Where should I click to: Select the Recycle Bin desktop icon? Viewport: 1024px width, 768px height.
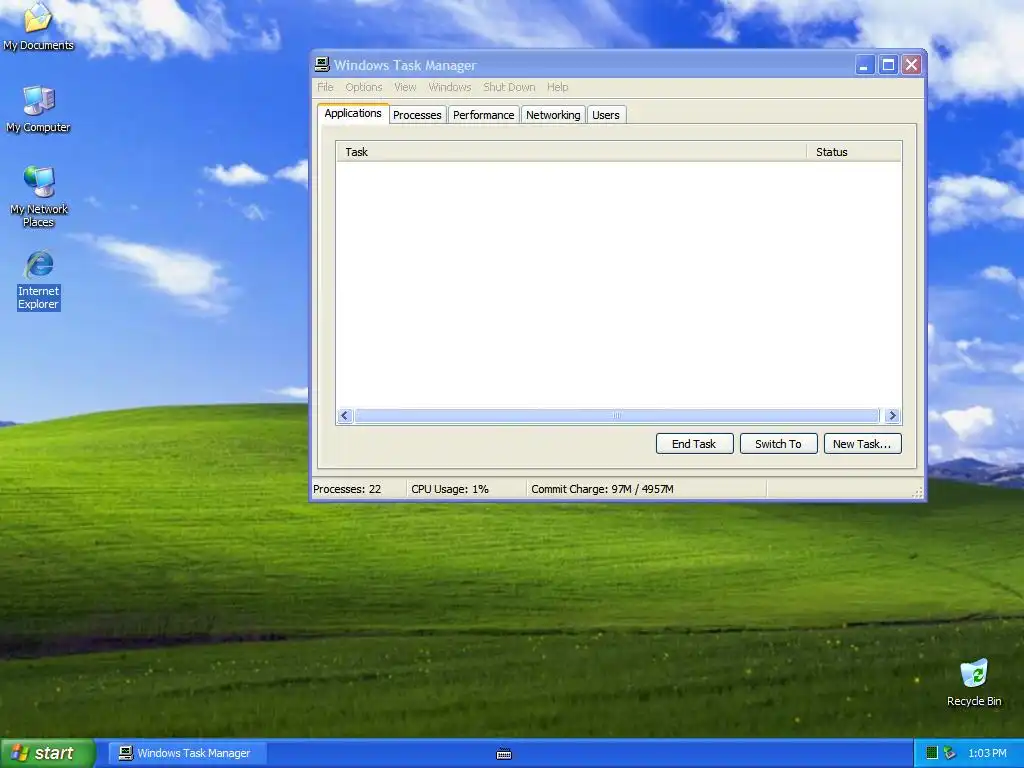pyautogui.click(x=974, y=682)
